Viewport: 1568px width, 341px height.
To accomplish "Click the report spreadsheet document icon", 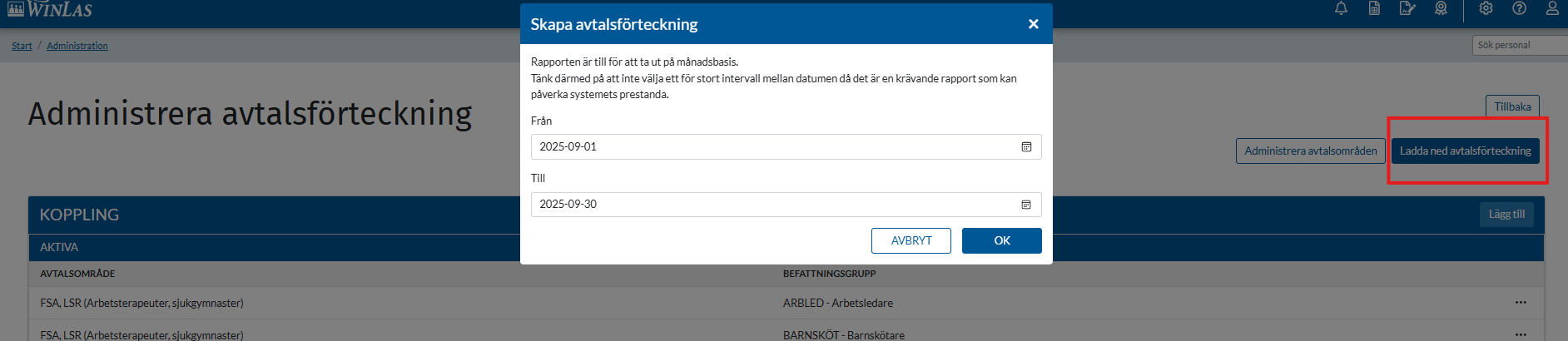I will click(1374, 8).
